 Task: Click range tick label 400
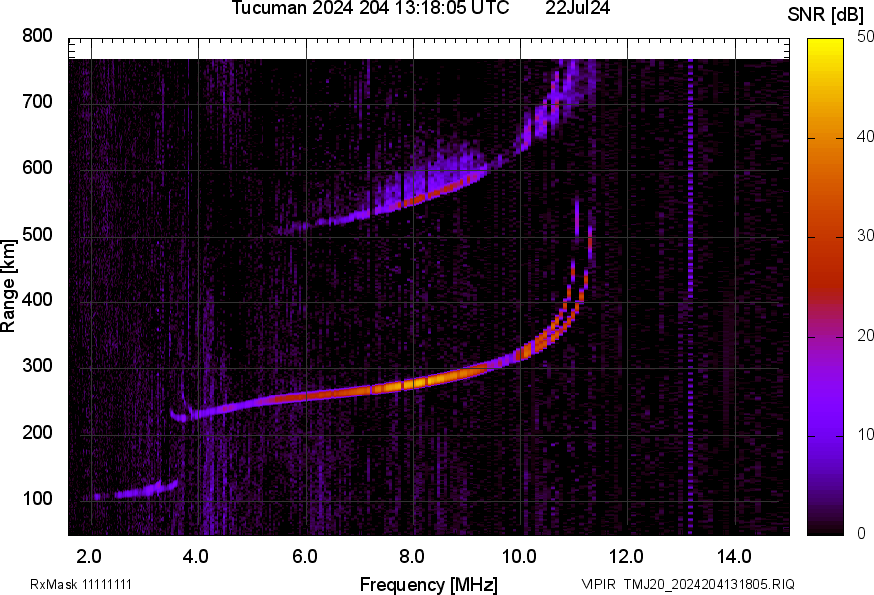point(37,300)
